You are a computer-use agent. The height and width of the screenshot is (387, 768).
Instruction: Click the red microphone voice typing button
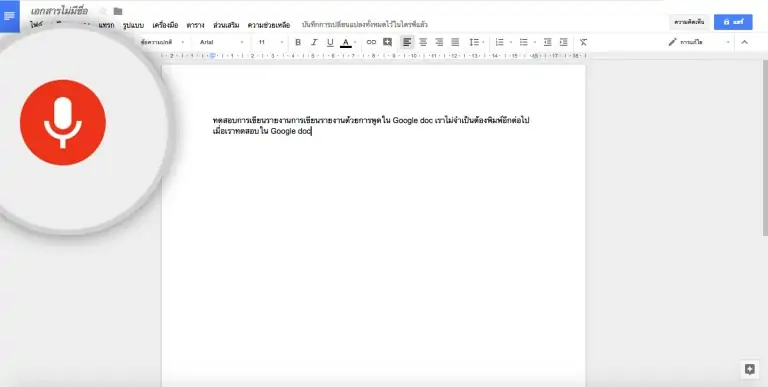pos(63,122)
